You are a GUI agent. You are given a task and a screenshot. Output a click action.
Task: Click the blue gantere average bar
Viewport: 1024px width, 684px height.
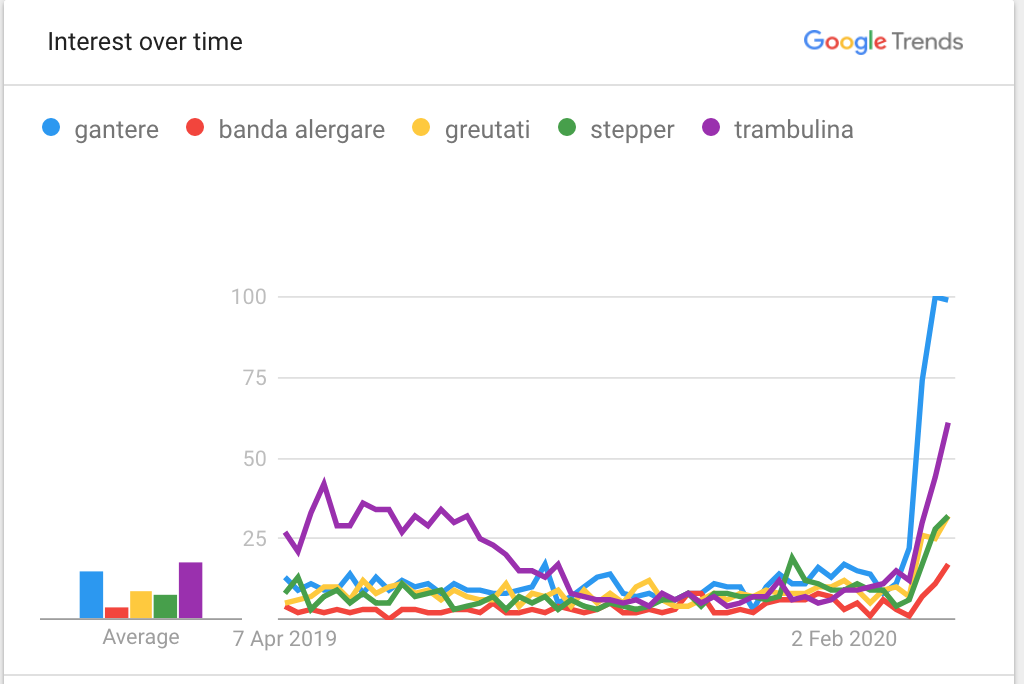click(91, 594)
